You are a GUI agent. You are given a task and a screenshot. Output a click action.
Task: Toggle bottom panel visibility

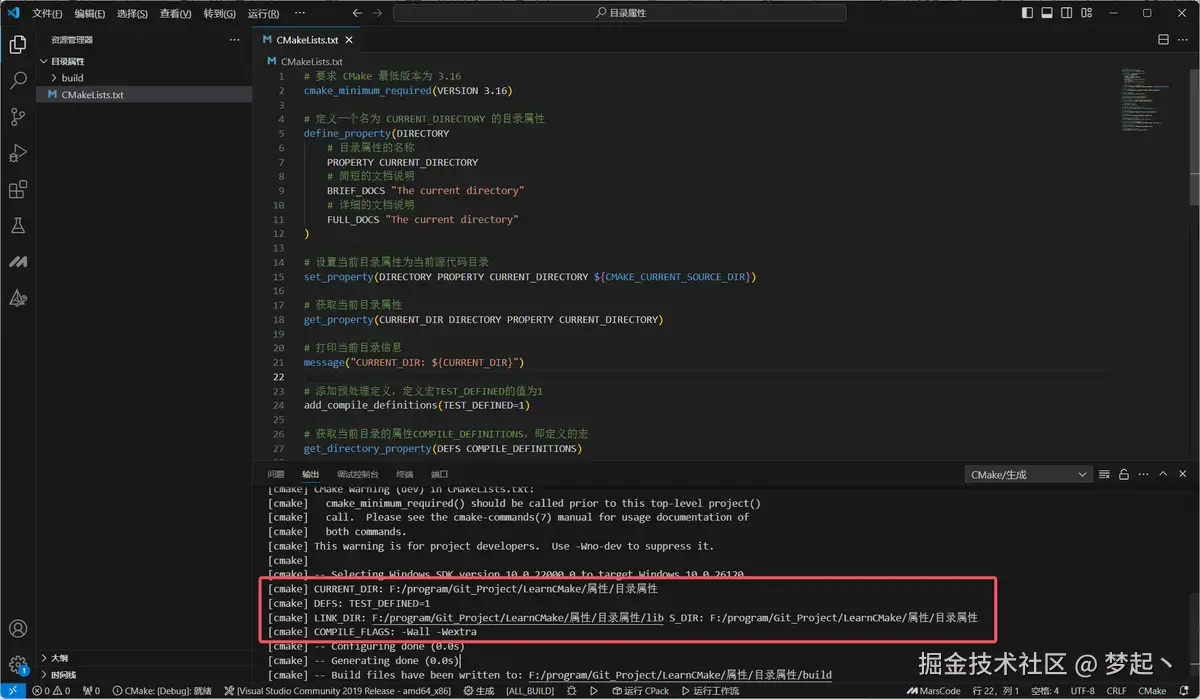(1047, 13)
